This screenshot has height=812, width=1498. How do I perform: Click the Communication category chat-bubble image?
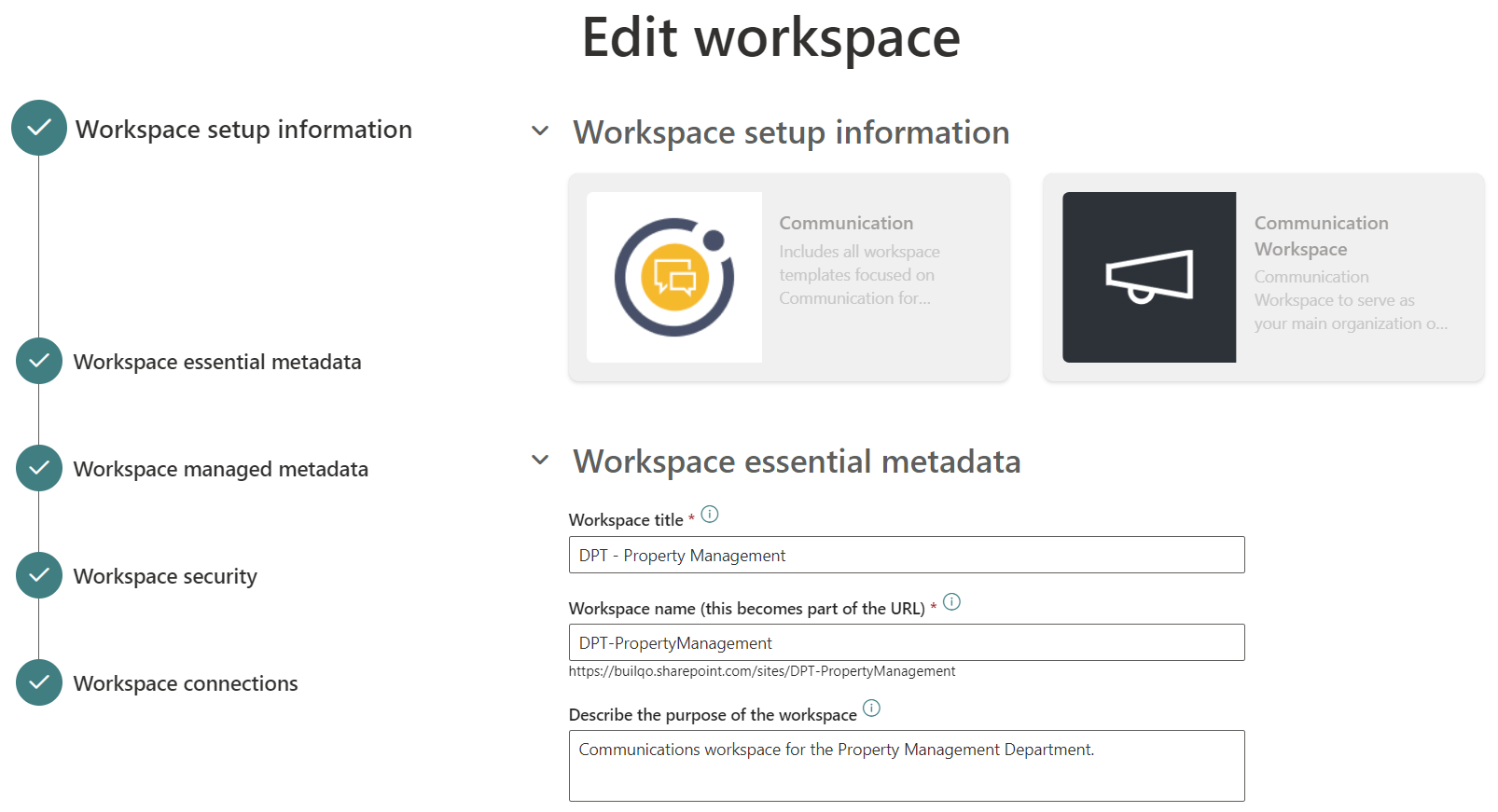(x=674, y=277)
